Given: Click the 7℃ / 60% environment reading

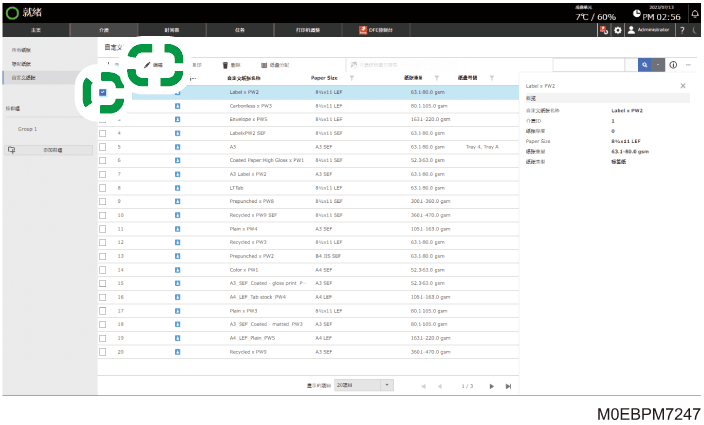Looking at the screenshot, I should 595,17.
